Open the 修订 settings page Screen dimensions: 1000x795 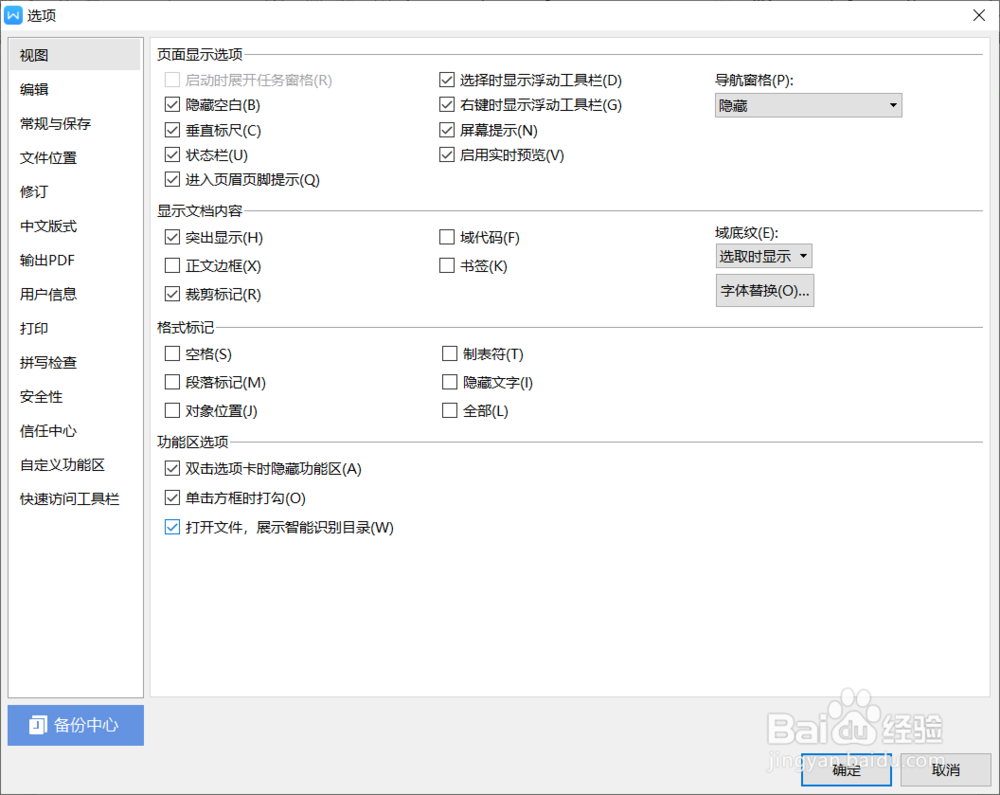[75, 192]
